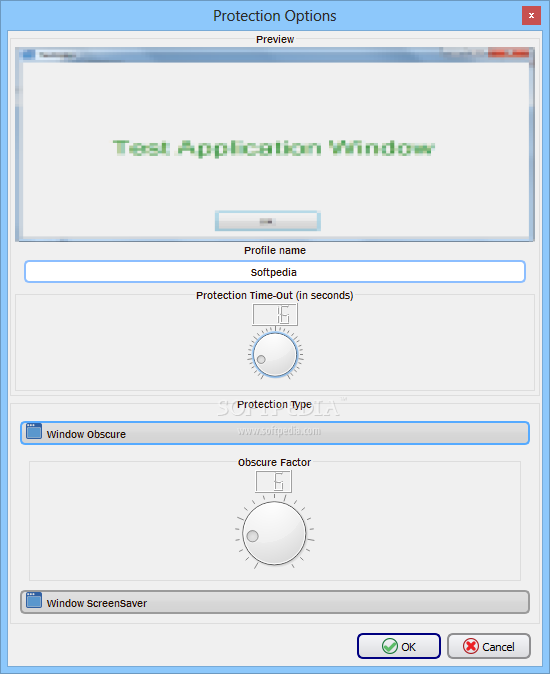Click the Protection Options title bar text
The width and height of the screenshot is (550, 674).
click(275, 16)
